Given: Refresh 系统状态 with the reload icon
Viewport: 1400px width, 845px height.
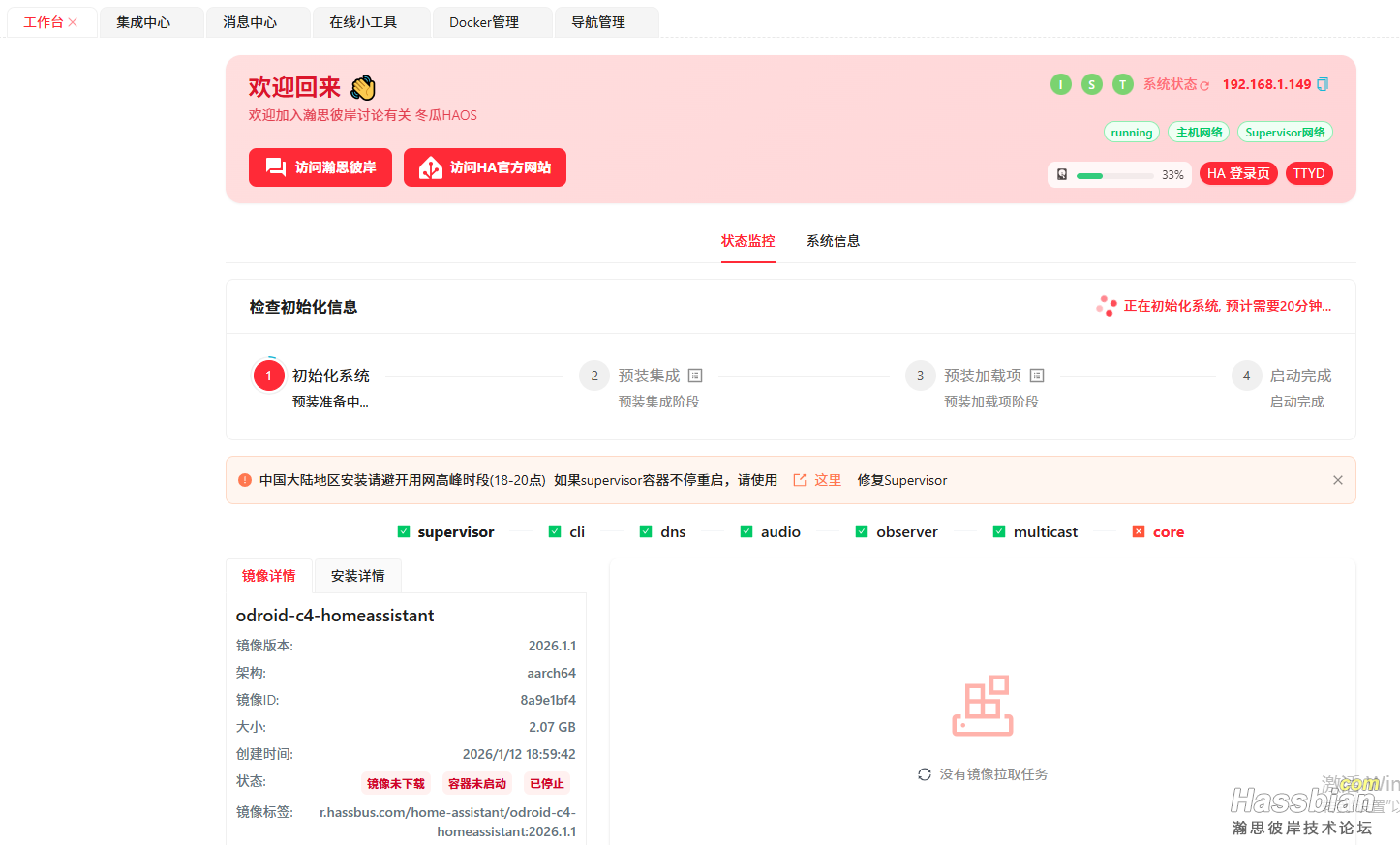Looking at the screenshot, I should pyautogui.click(x=1207, y=84).
